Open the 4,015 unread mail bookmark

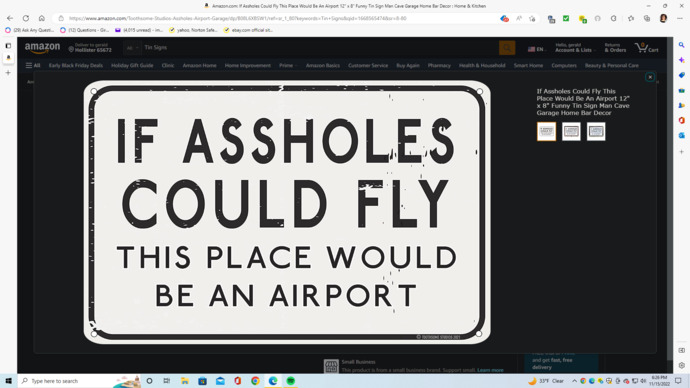139,30
